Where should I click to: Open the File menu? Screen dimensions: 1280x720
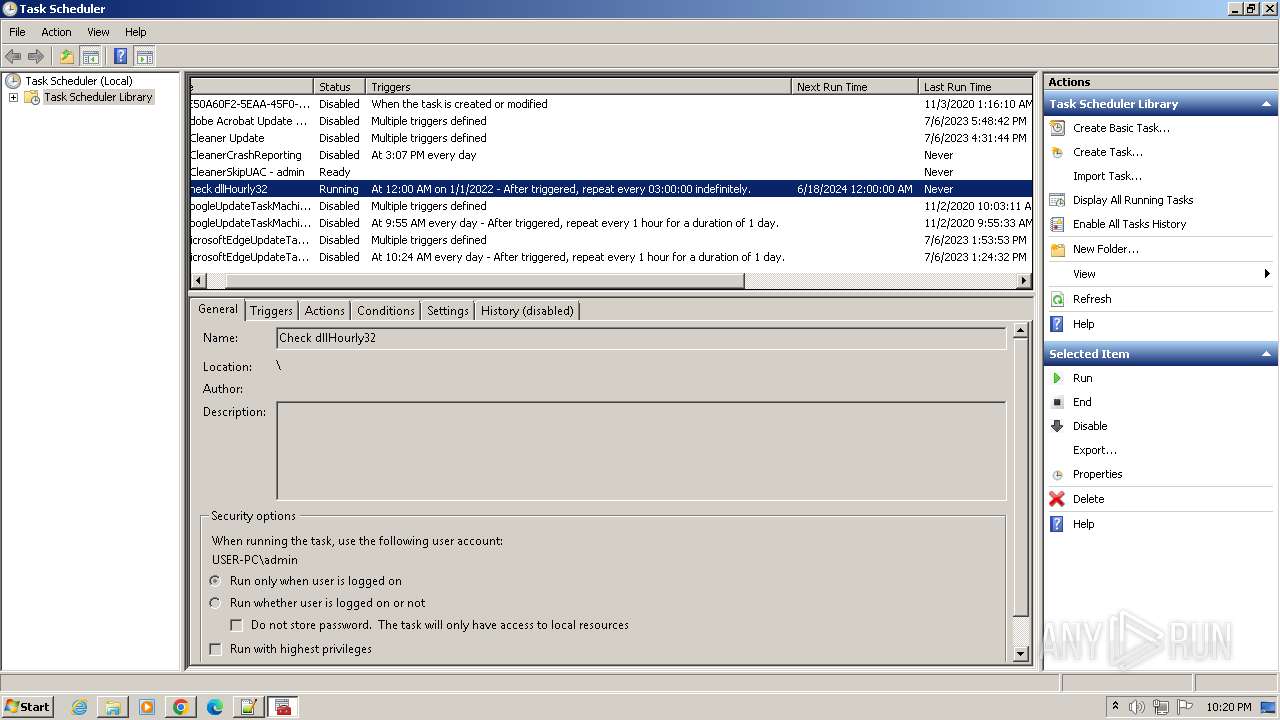point(17,32)
